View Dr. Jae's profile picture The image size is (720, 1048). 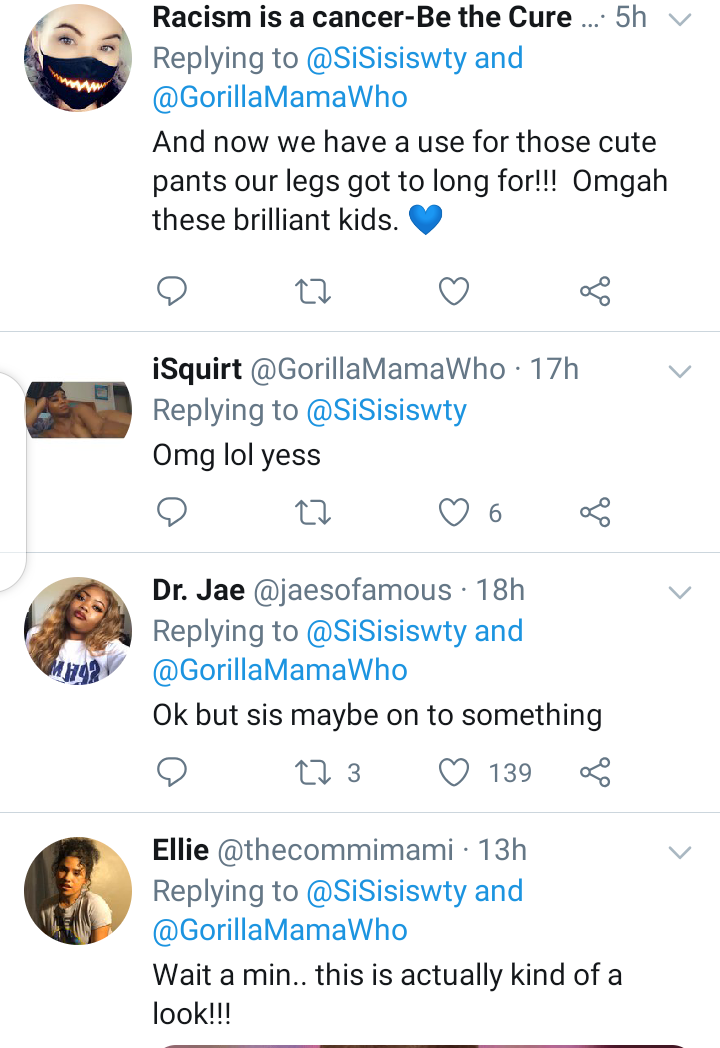click(x=78, y=630)
